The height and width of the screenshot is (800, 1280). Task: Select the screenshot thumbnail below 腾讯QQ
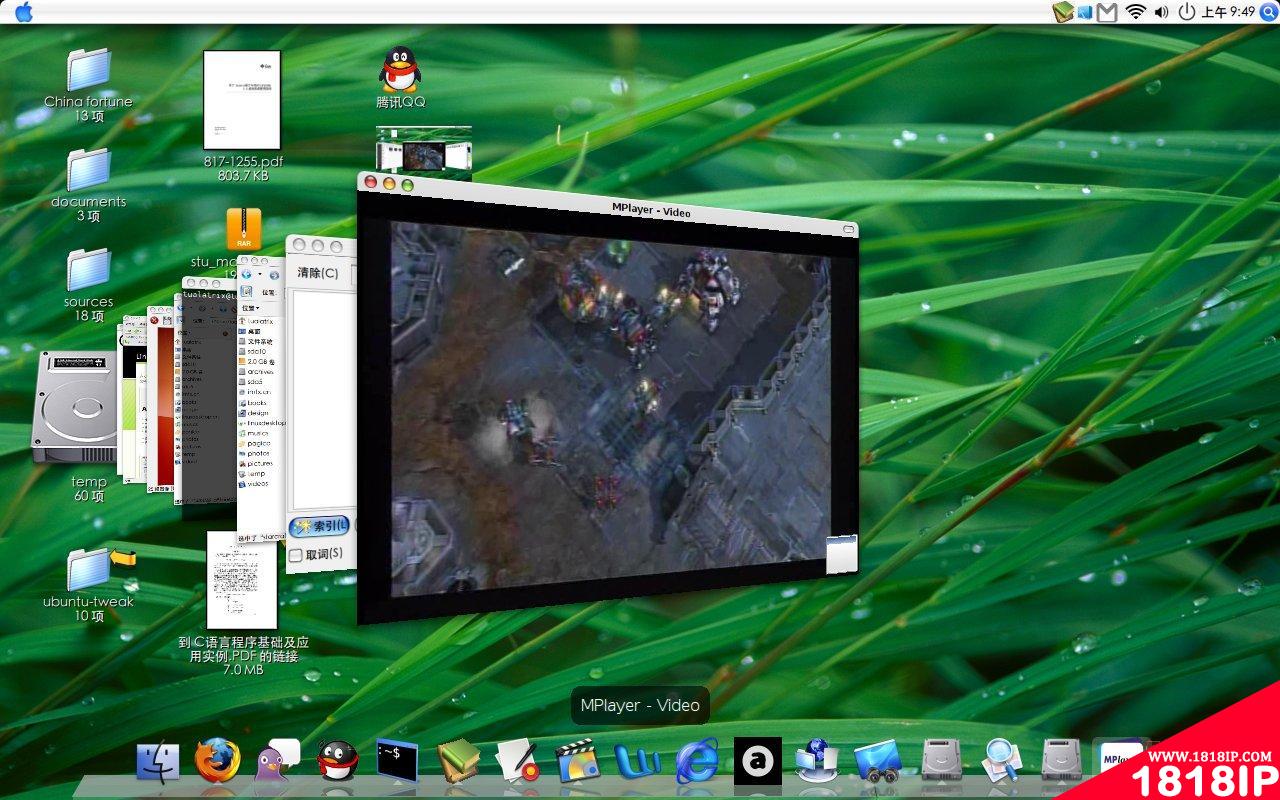[x=424, y=148]
